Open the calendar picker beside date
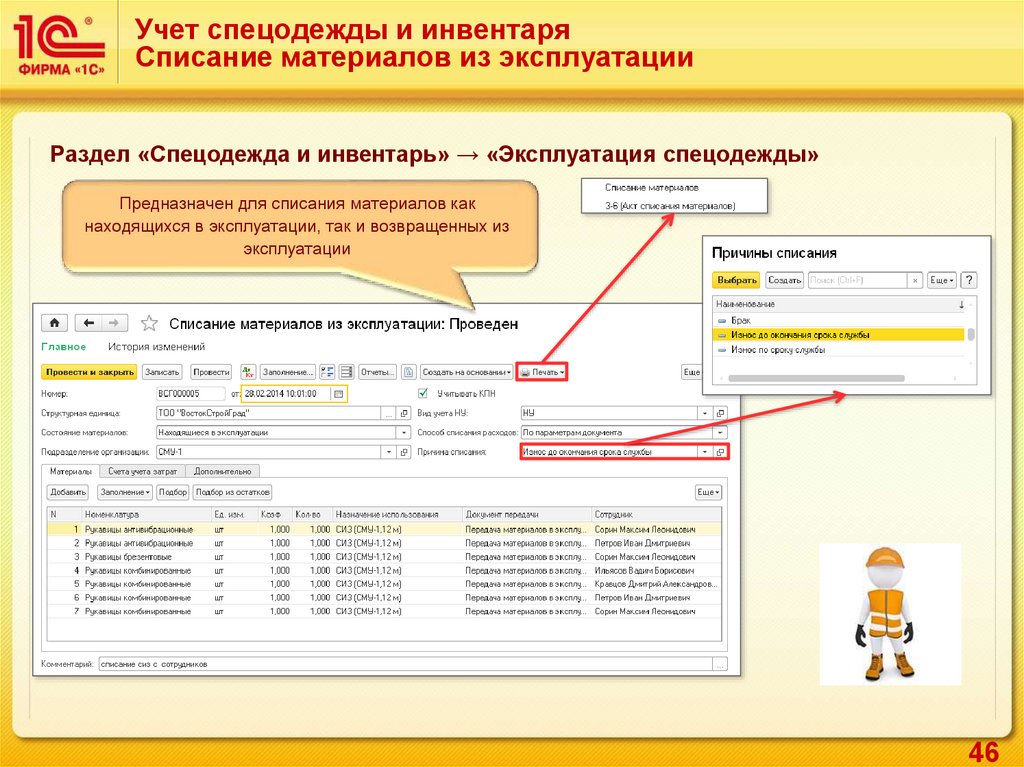Screen dimensions: 1024x767 pos(338,394)
